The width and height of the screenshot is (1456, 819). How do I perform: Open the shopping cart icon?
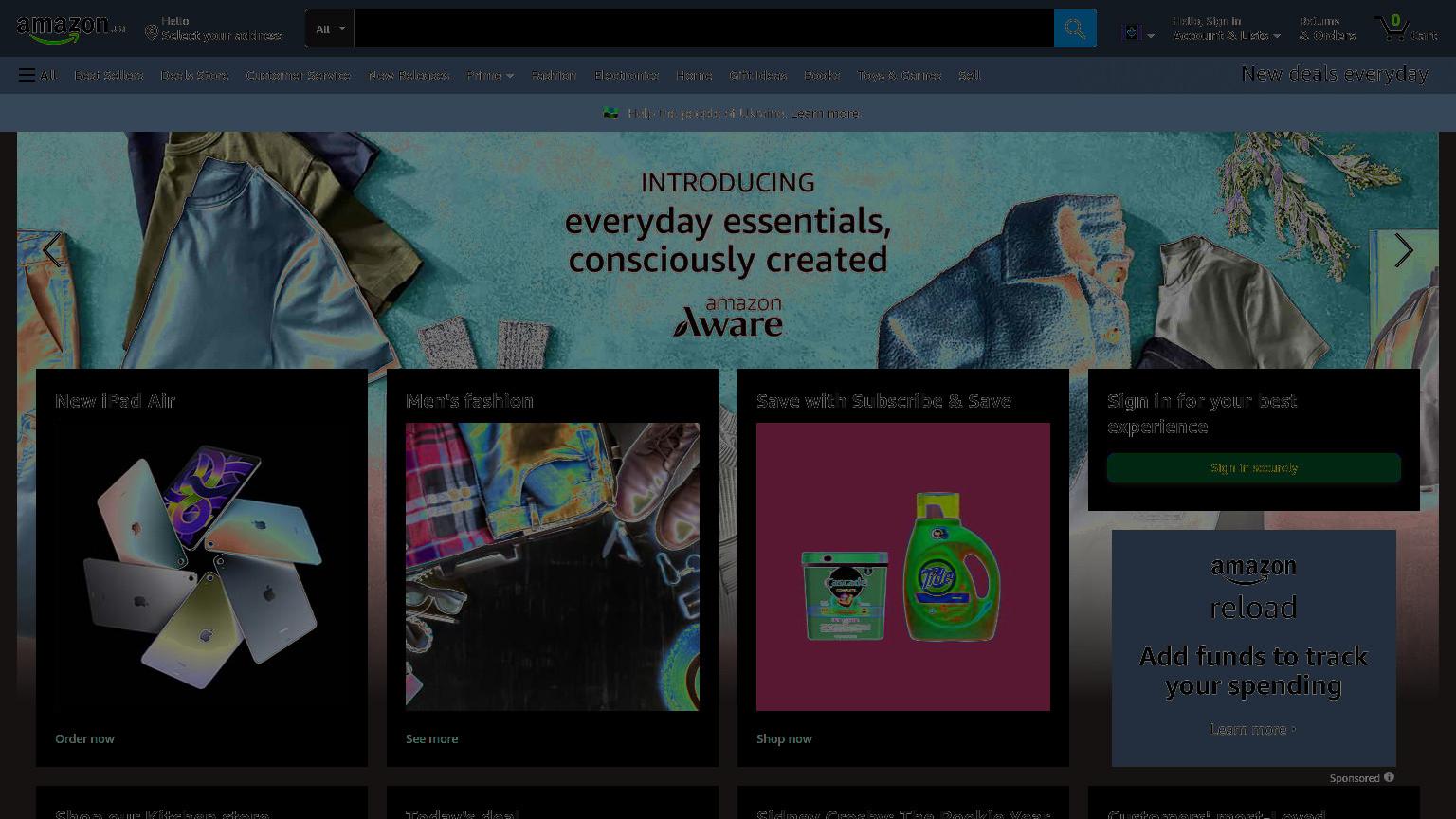[1405, 28]
